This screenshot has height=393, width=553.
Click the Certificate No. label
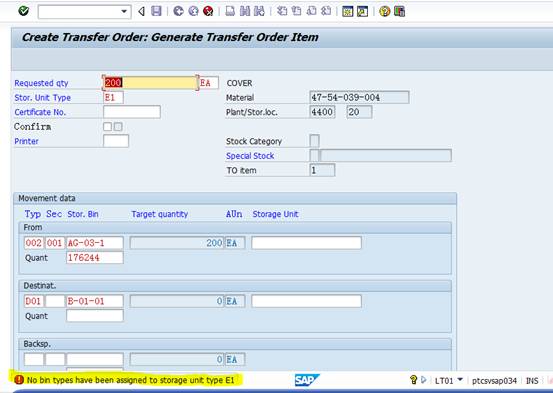pyautogui.click(x=40, y=112)
